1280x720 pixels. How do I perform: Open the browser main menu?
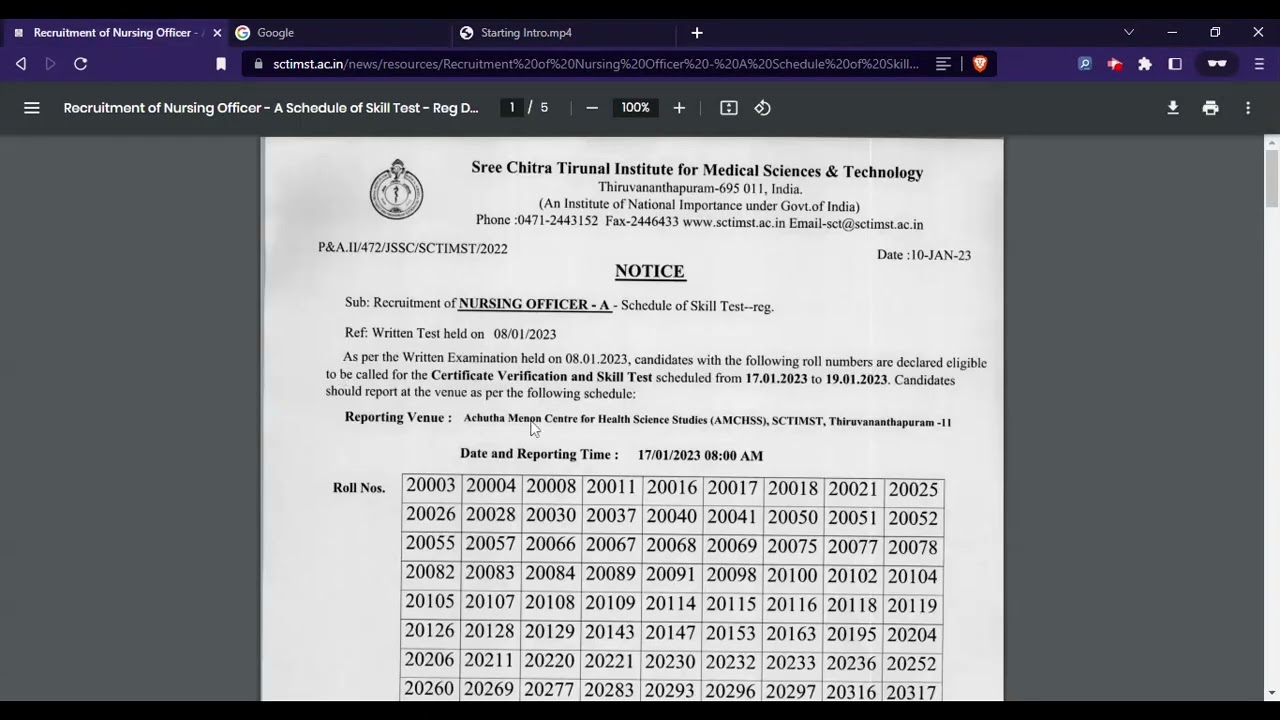click(x=1259, y=64)
